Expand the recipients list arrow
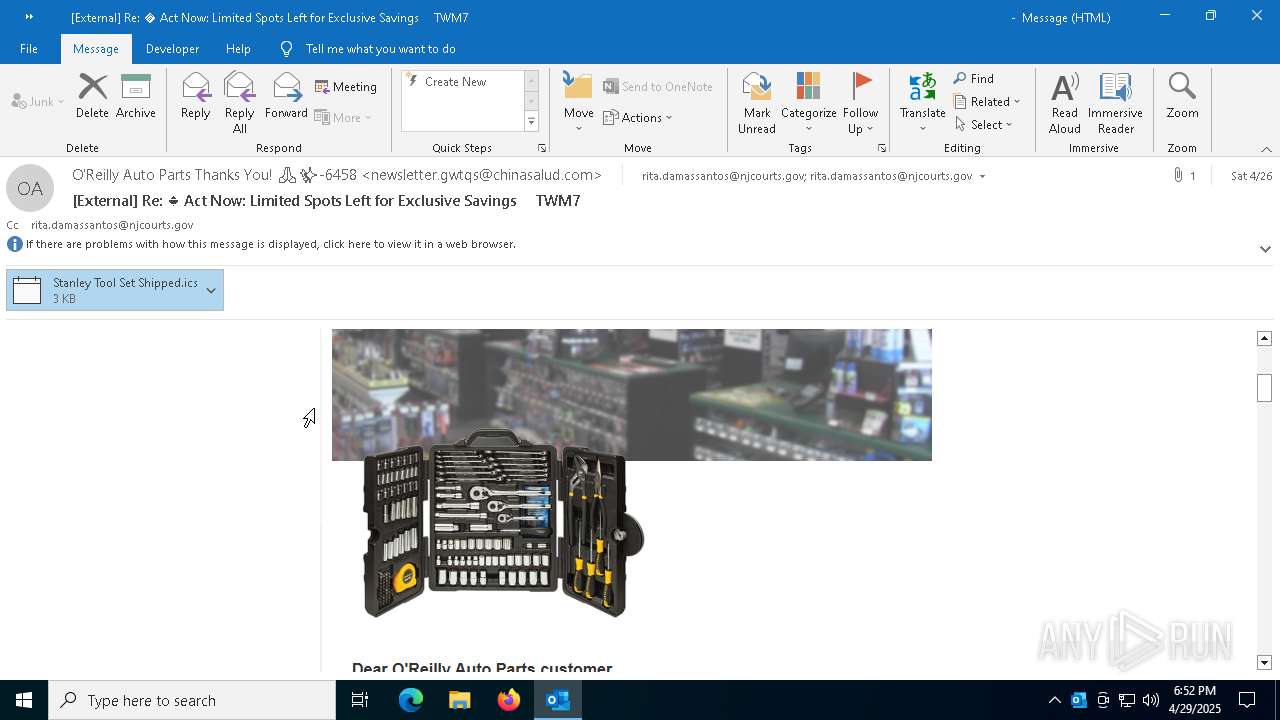1280x720 pixels. (982, 176)
